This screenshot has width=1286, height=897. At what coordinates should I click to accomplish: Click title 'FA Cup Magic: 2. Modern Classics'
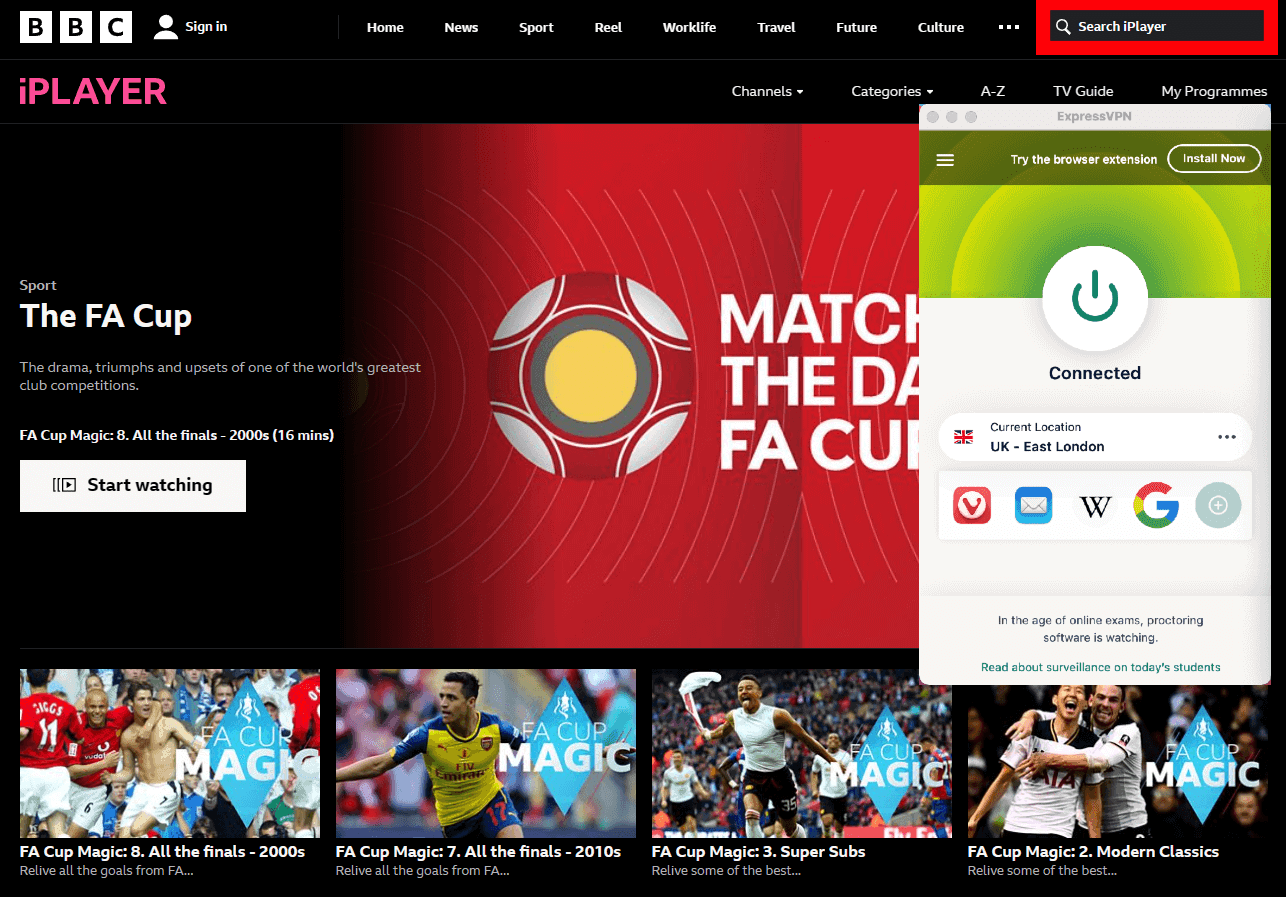(1093, 852)
